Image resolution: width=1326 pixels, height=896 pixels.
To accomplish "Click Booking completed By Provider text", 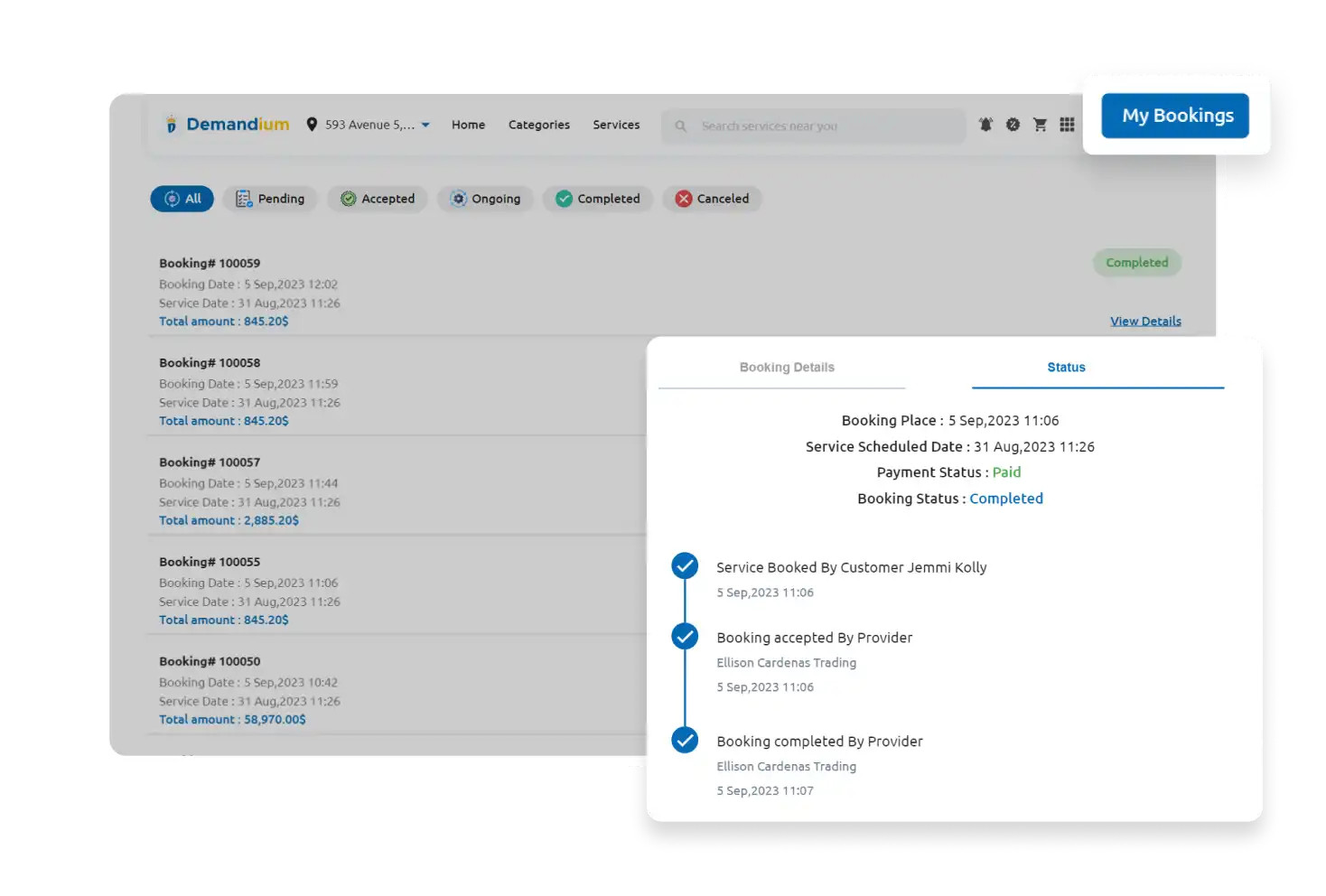I will tap(819, 742).
